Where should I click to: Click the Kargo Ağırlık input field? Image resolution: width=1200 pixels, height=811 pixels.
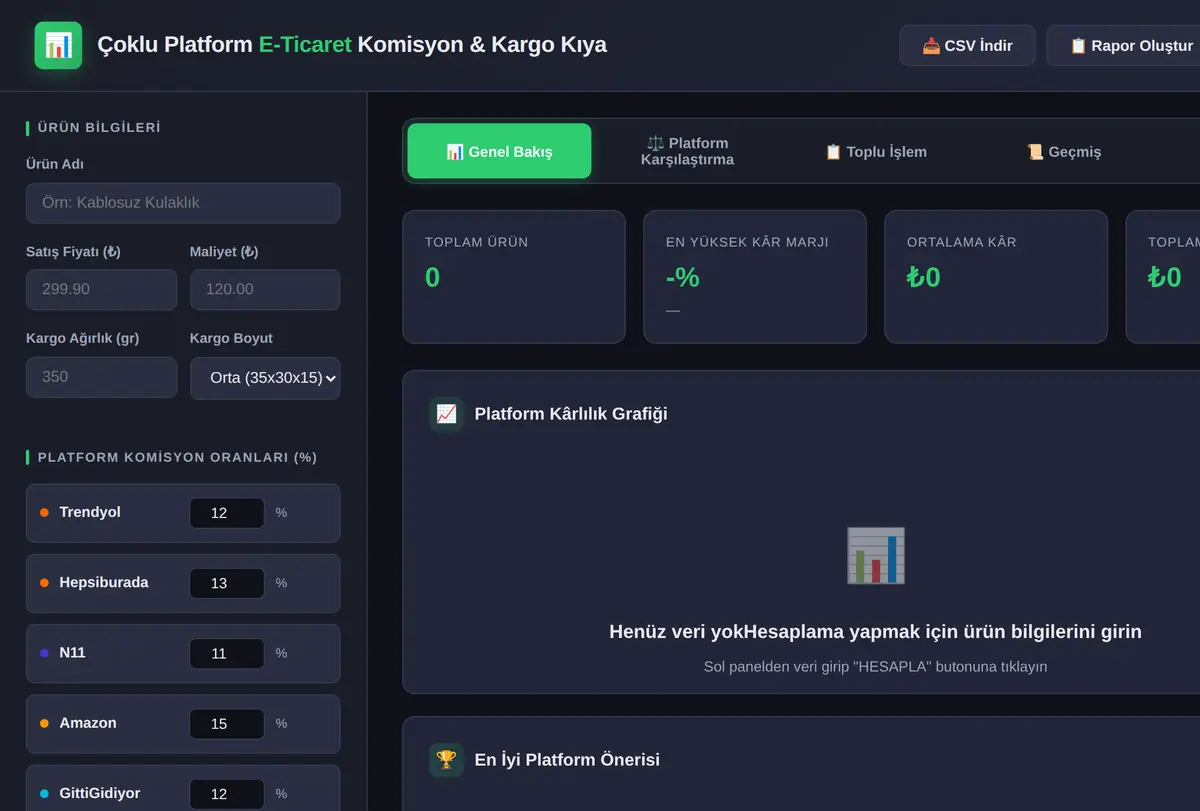[101, 377]
